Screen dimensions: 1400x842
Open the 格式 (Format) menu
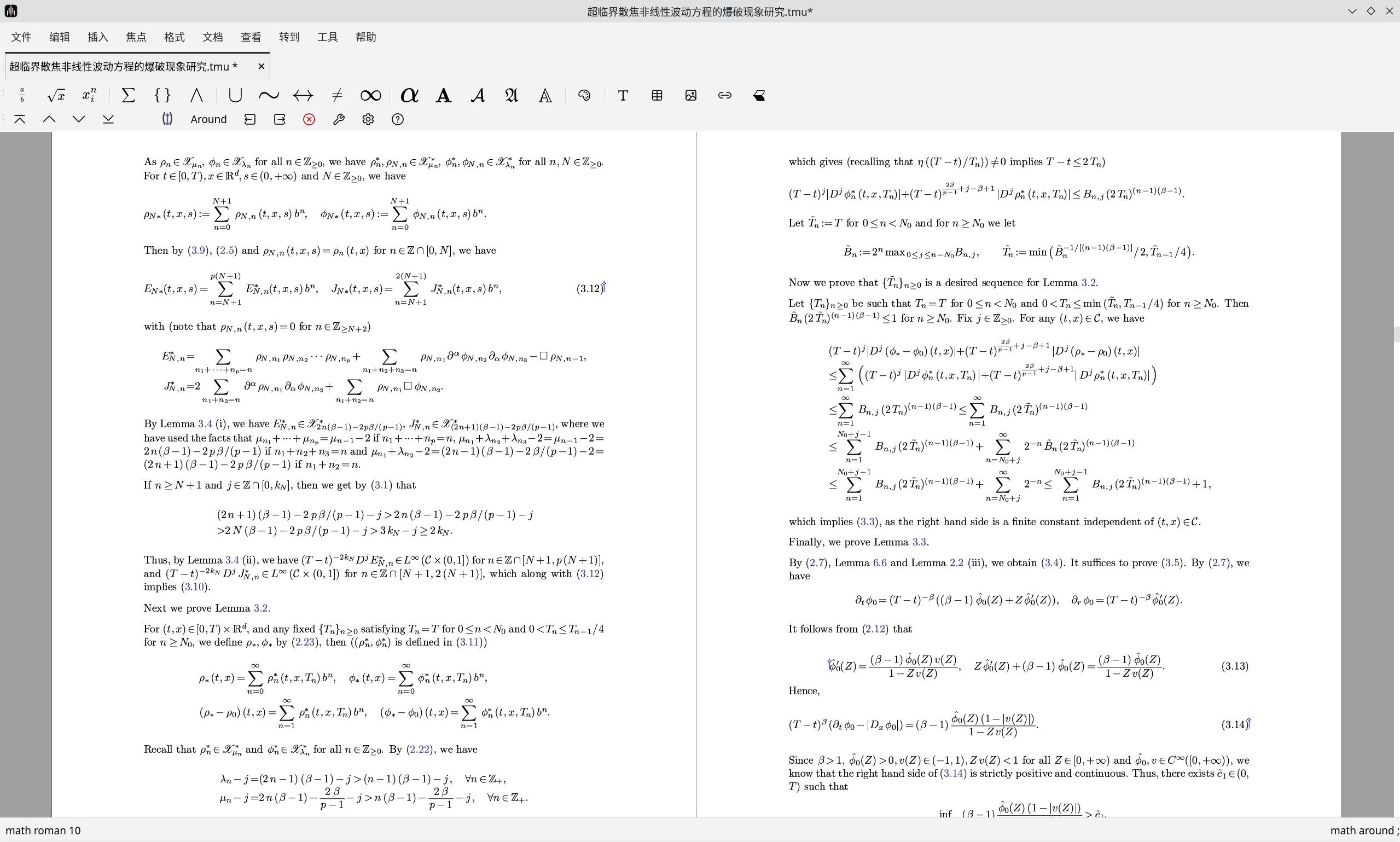[x=174, y=37]
